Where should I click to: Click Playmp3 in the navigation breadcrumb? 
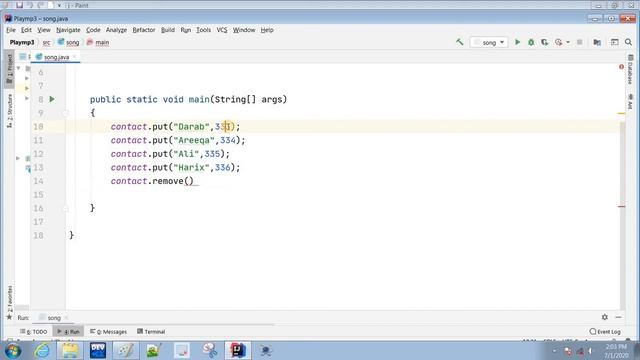click(22, 42)
